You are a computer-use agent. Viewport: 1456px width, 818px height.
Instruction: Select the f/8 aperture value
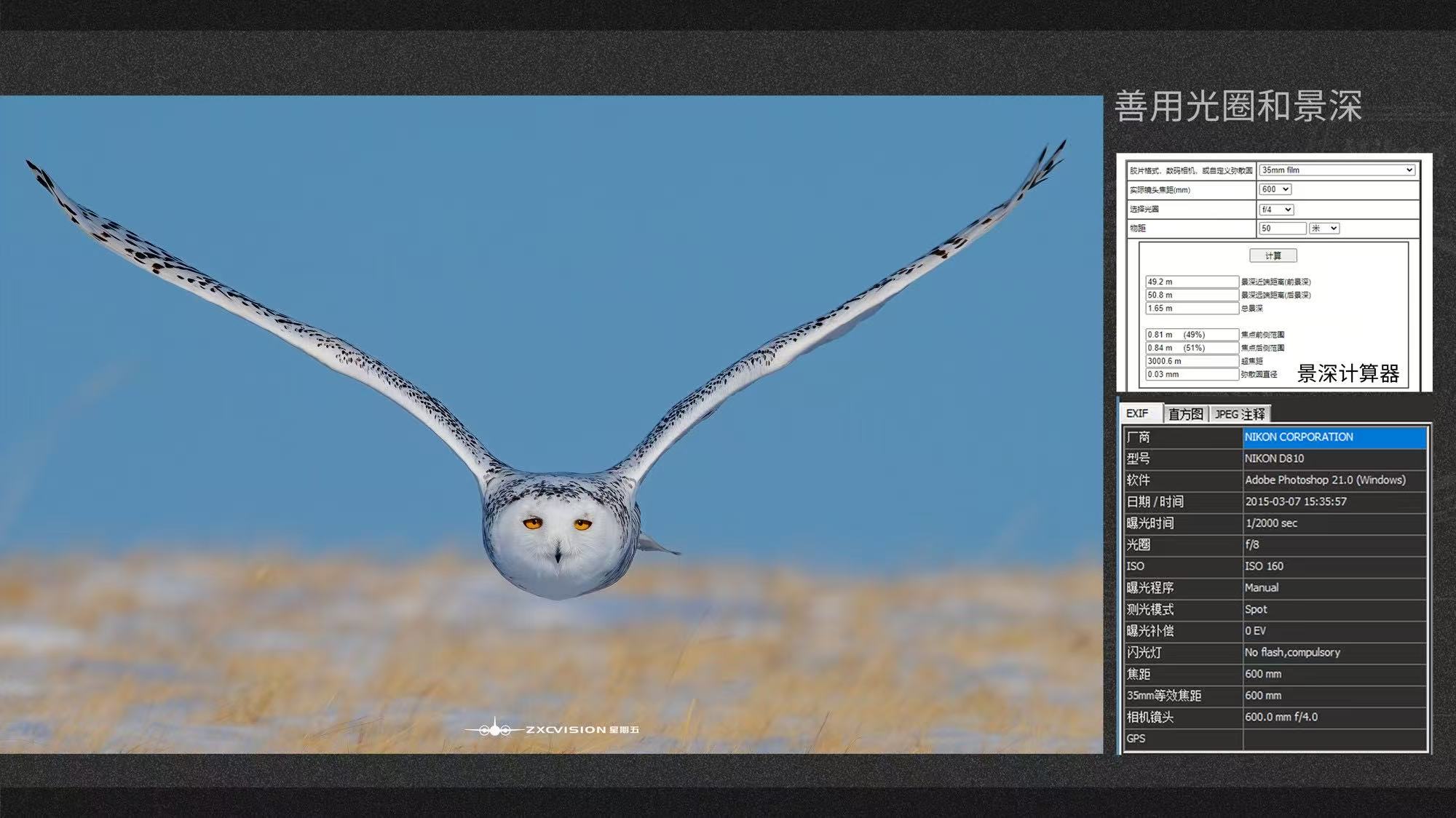point(1334,544)
